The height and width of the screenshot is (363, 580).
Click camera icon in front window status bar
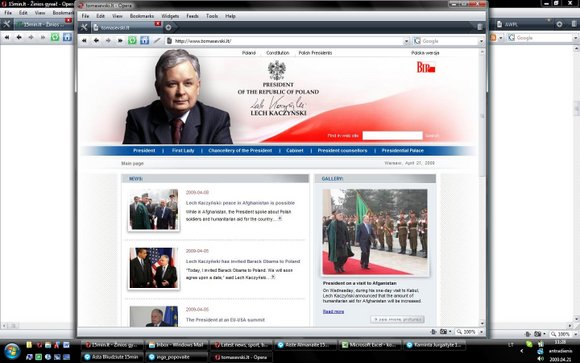444,332
